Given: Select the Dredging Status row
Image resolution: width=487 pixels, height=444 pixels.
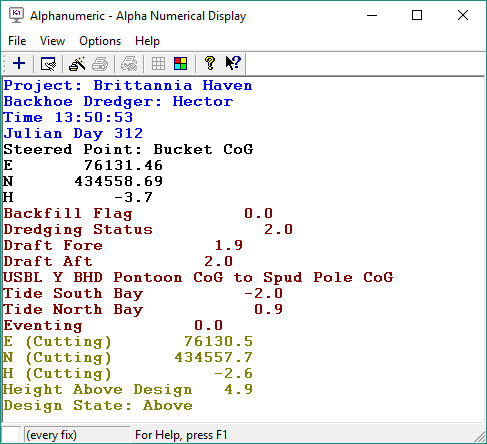Looking at the screenshot, I should tap(148, 230).
